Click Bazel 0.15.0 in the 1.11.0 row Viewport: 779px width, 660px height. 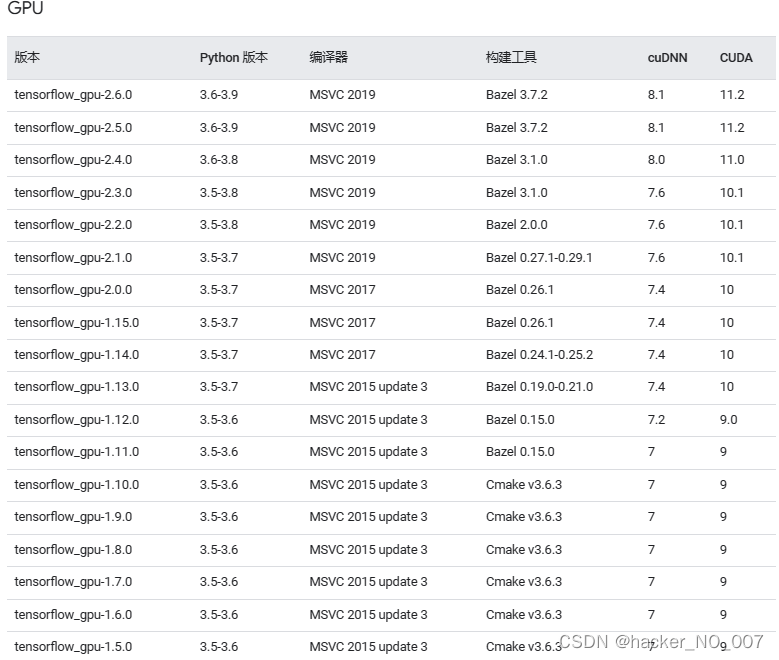520,452
